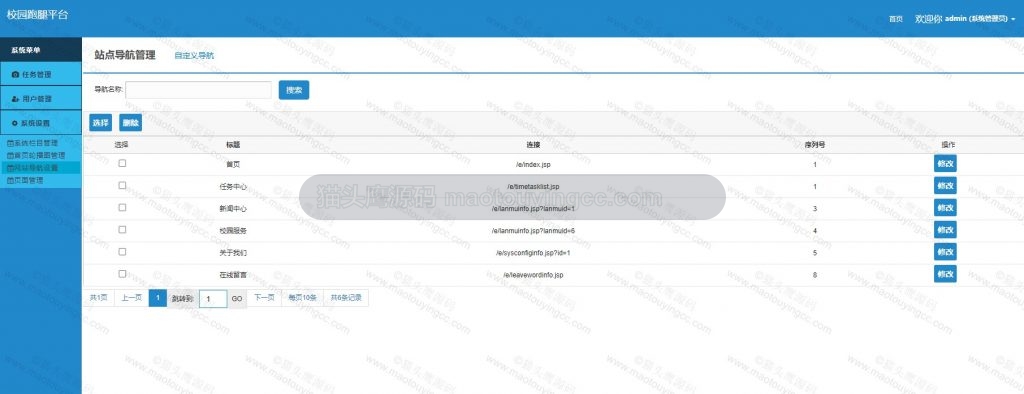
Task: Open the 自定义导航 tab link
Action: [194, 56]
